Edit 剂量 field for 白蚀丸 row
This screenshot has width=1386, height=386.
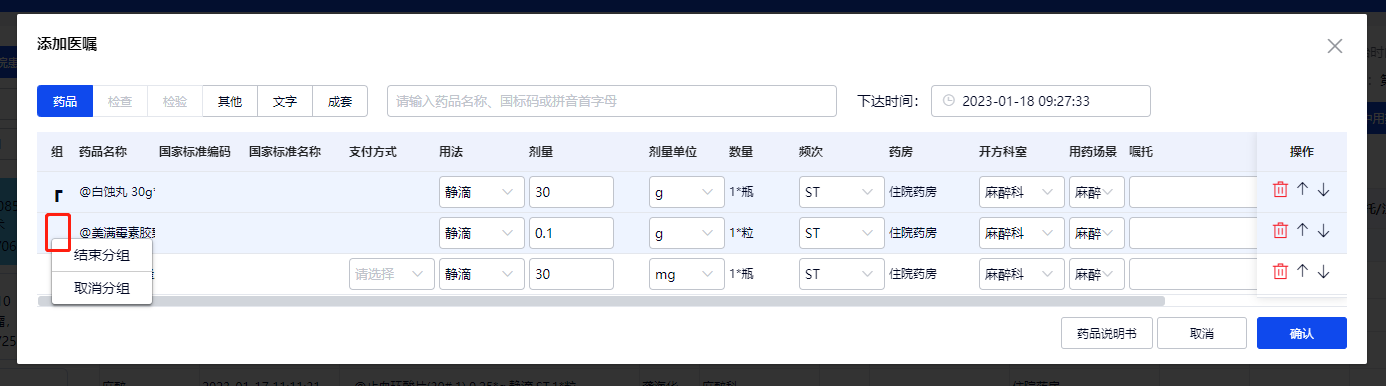[x=571, y=191]
